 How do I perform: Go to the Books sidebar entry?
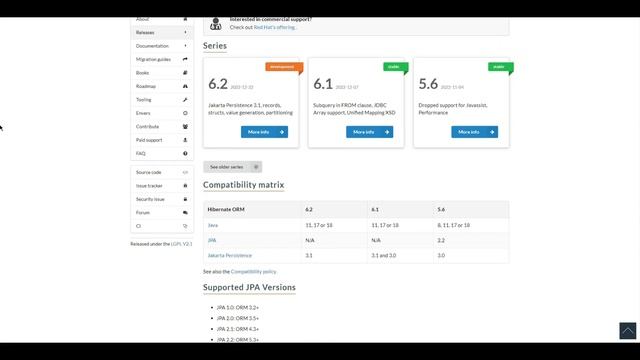point(162,73)
